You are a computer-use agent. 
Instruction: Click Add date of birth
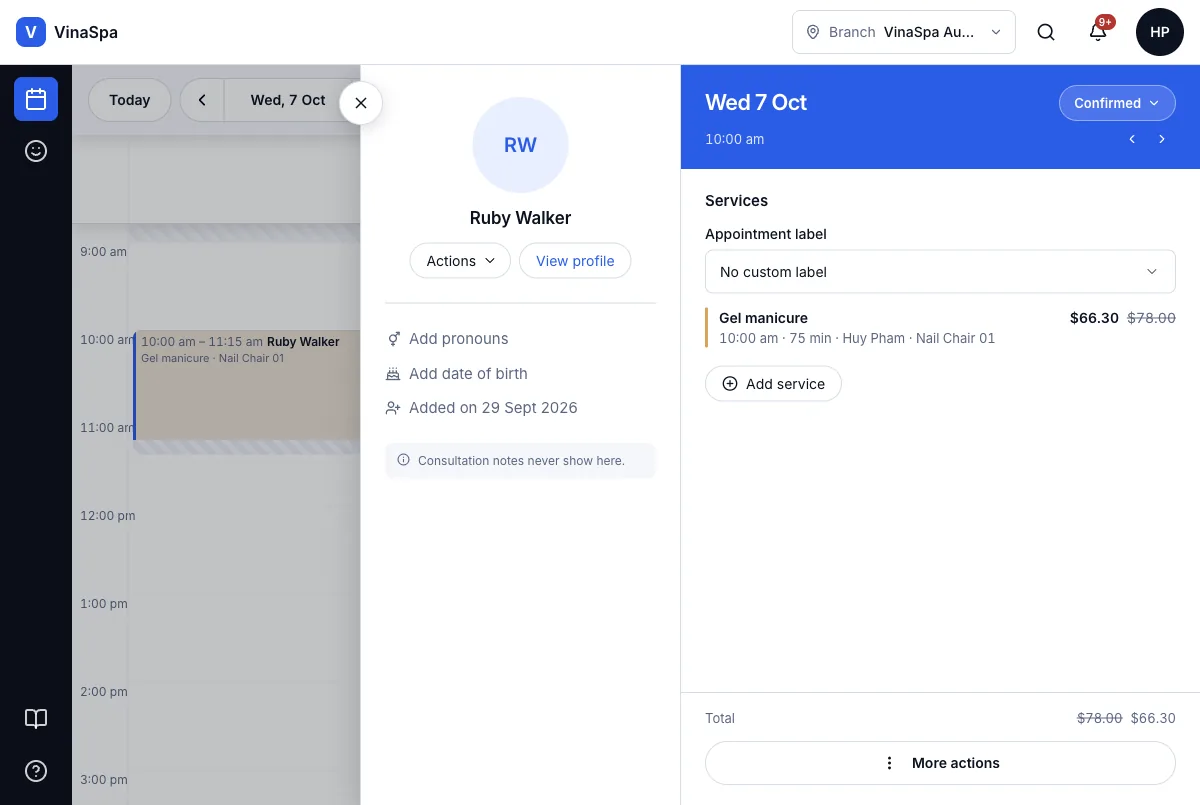(x=468, y=374)
